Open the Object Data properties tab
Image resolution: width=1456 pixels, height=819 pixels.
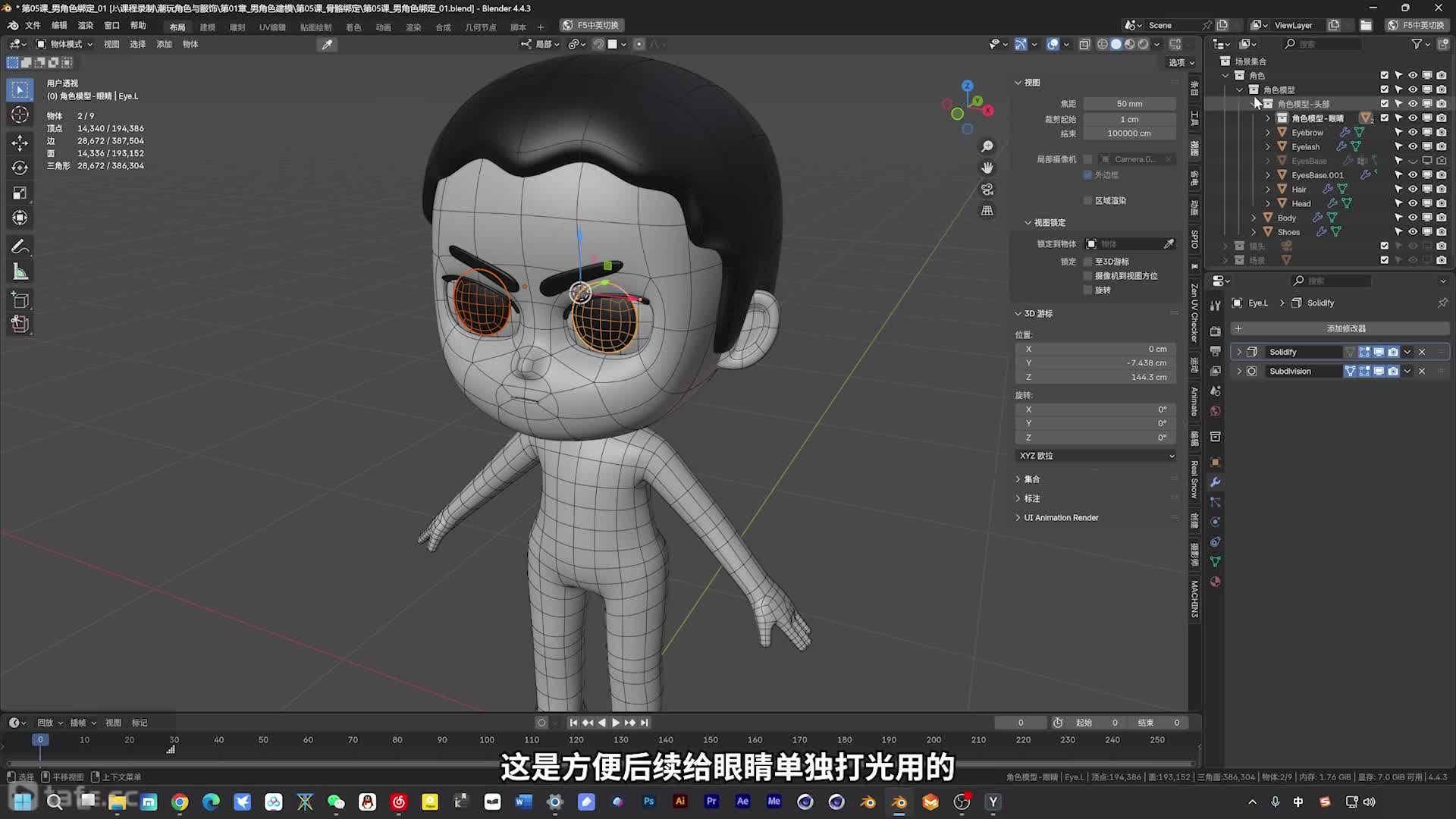pos(1215,562)
